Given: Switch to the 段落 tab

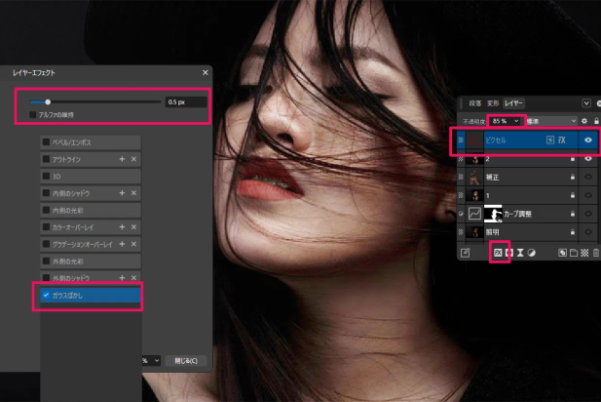Looking at the screenshot, I should pyautogui.click(x=475, y=103).
